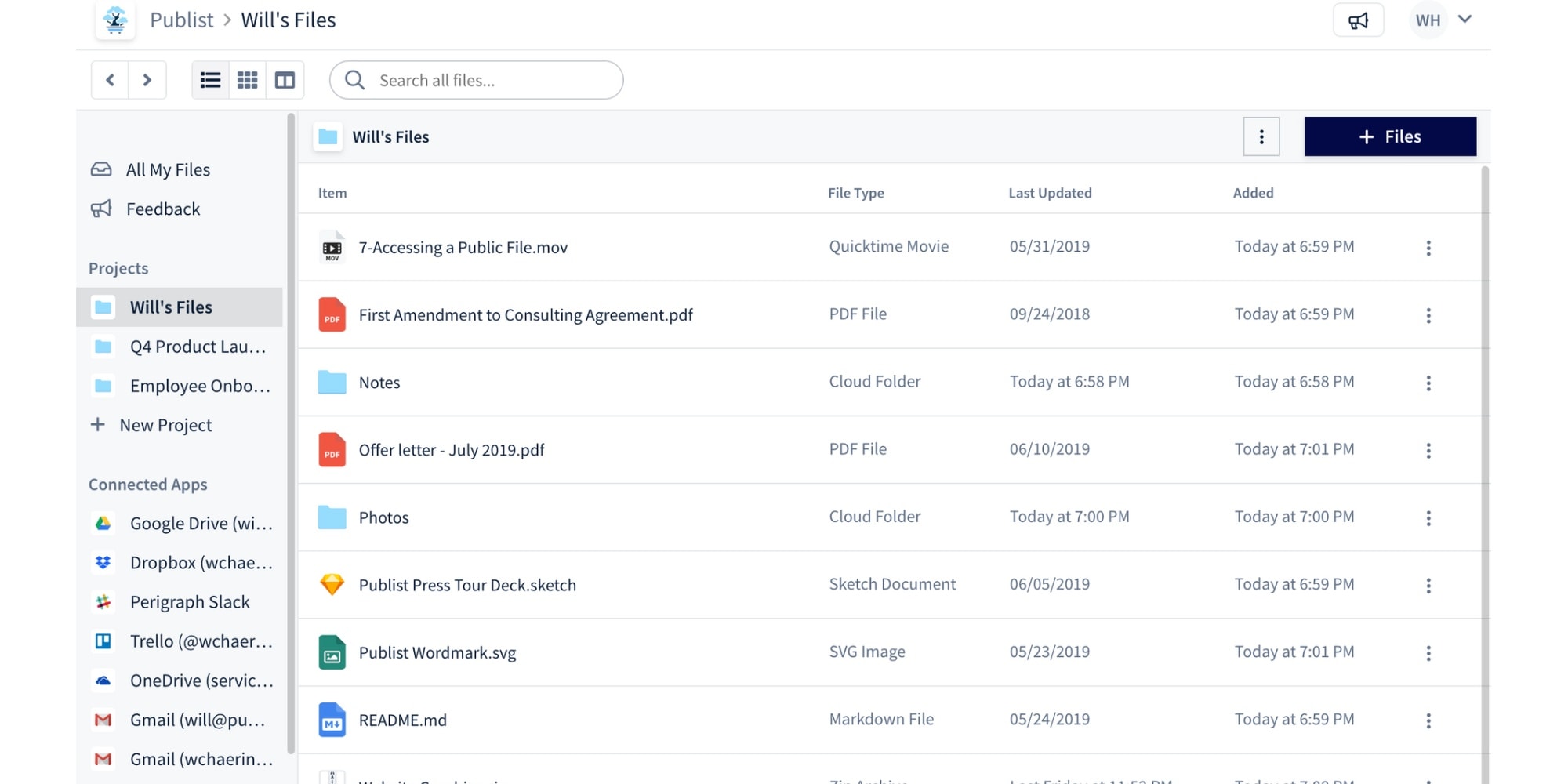Click the megaphone announcements icon at top right
Screen dimensions: 1568x784
(x=1358, y=20)
